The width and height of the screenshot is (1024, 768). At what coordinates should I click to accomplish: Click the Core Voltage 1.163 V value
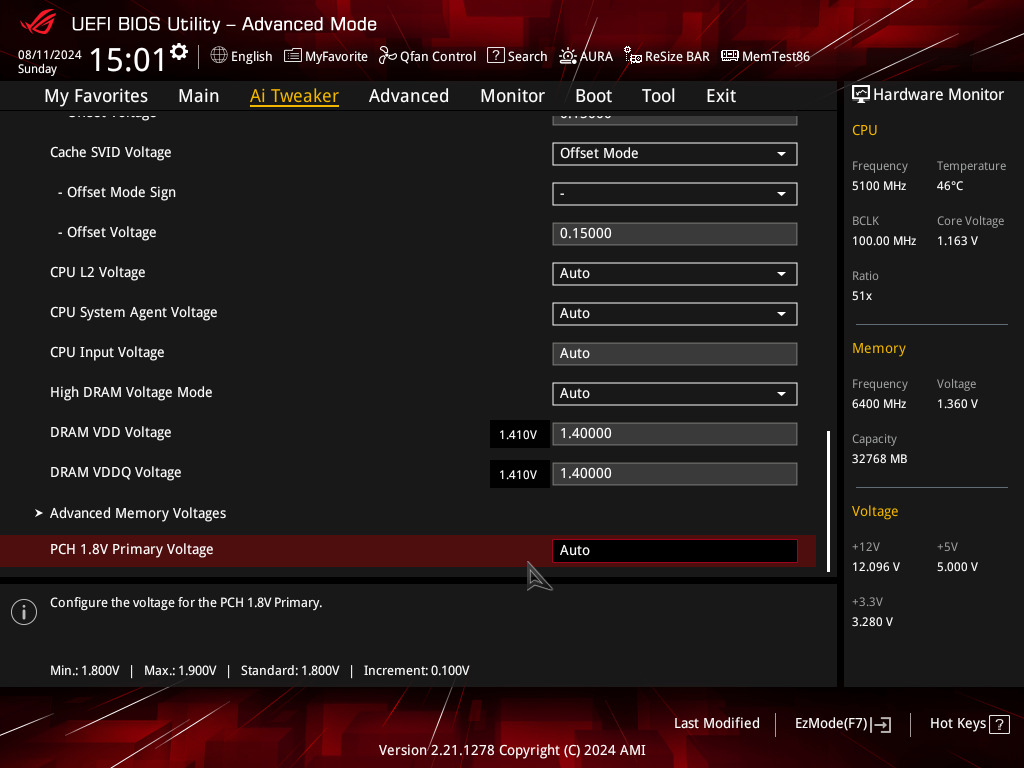coord(957,241)
